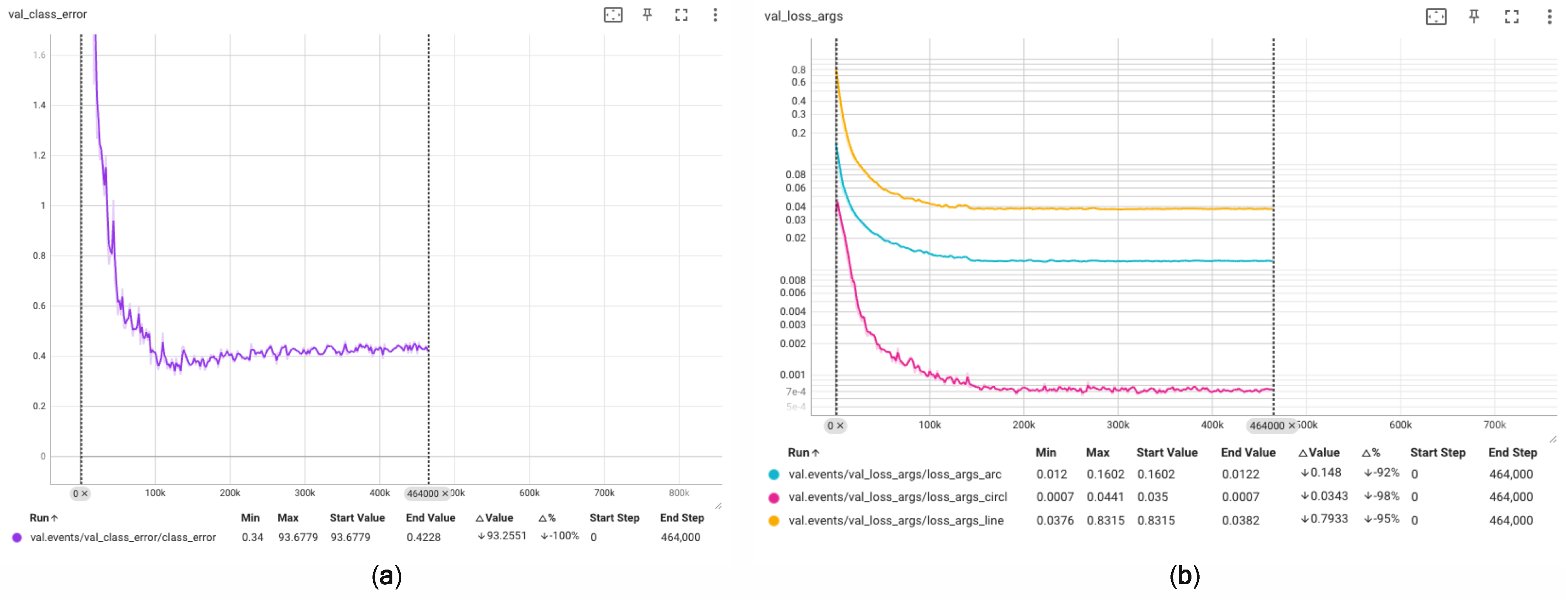
Task: Open more options menu for val_class_error
Action: coord(715,15)
